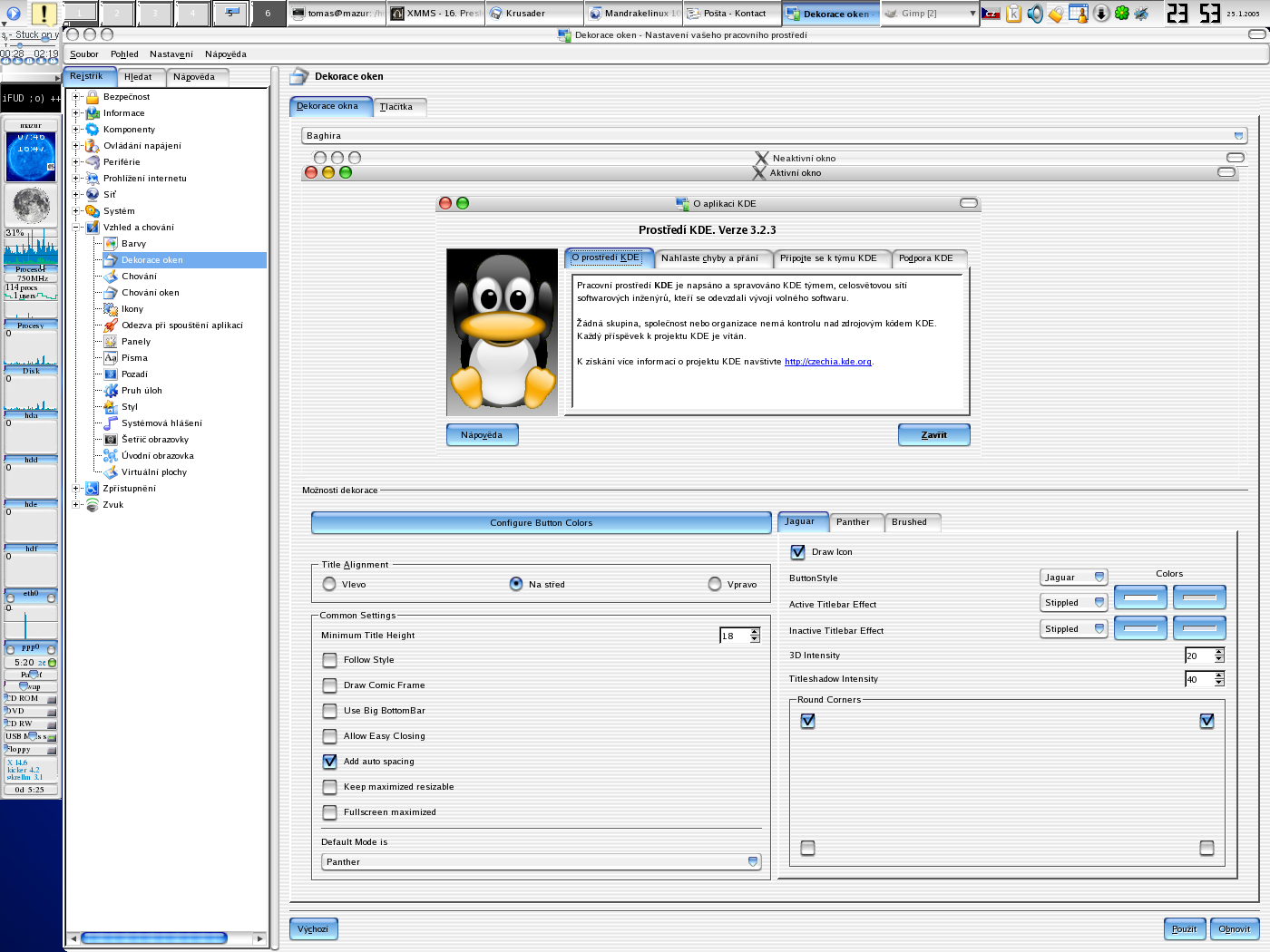Click the Periférie icon
This screenshot has width=1270, height=952.
pos(92,162)
